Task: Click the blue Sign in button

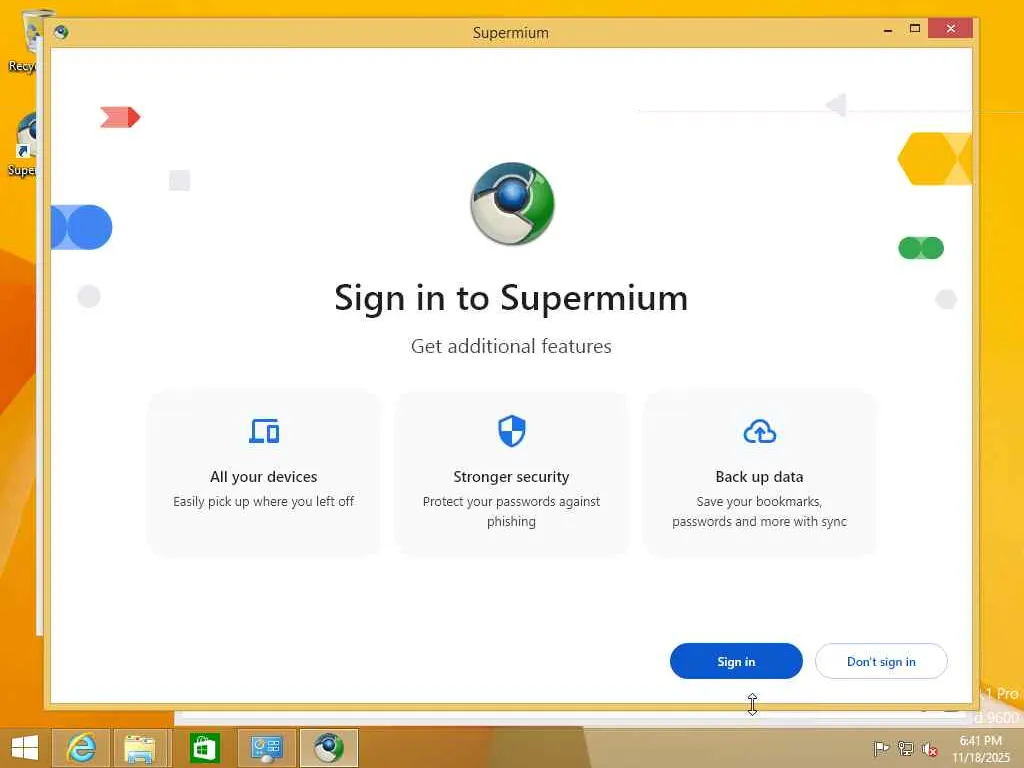Action: pos(736,661)
